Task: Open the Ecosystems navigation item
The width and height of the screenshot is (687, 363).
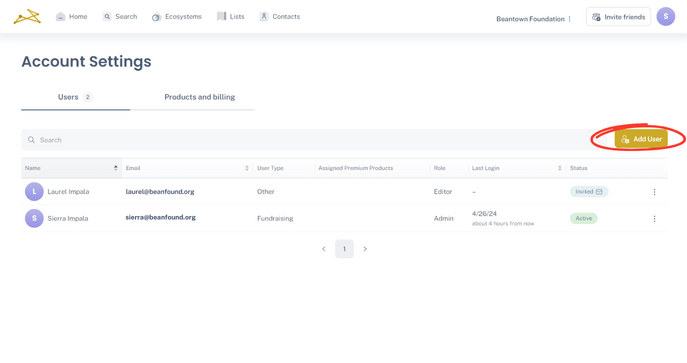Action: pos(177,17)
